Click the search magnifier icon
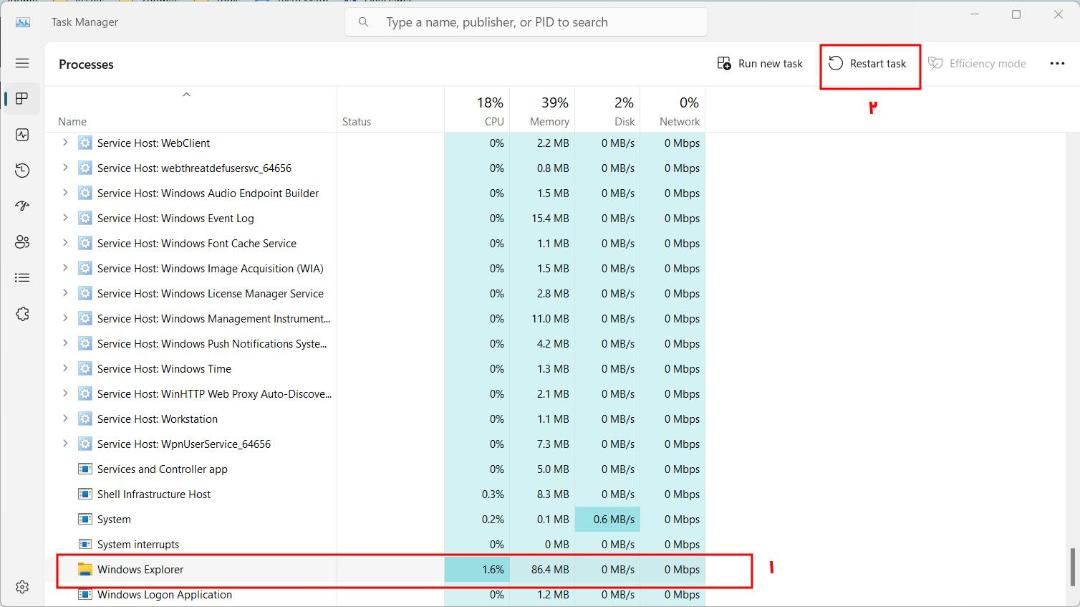Viewport: 1080px width, 607px height. [363, 22]
